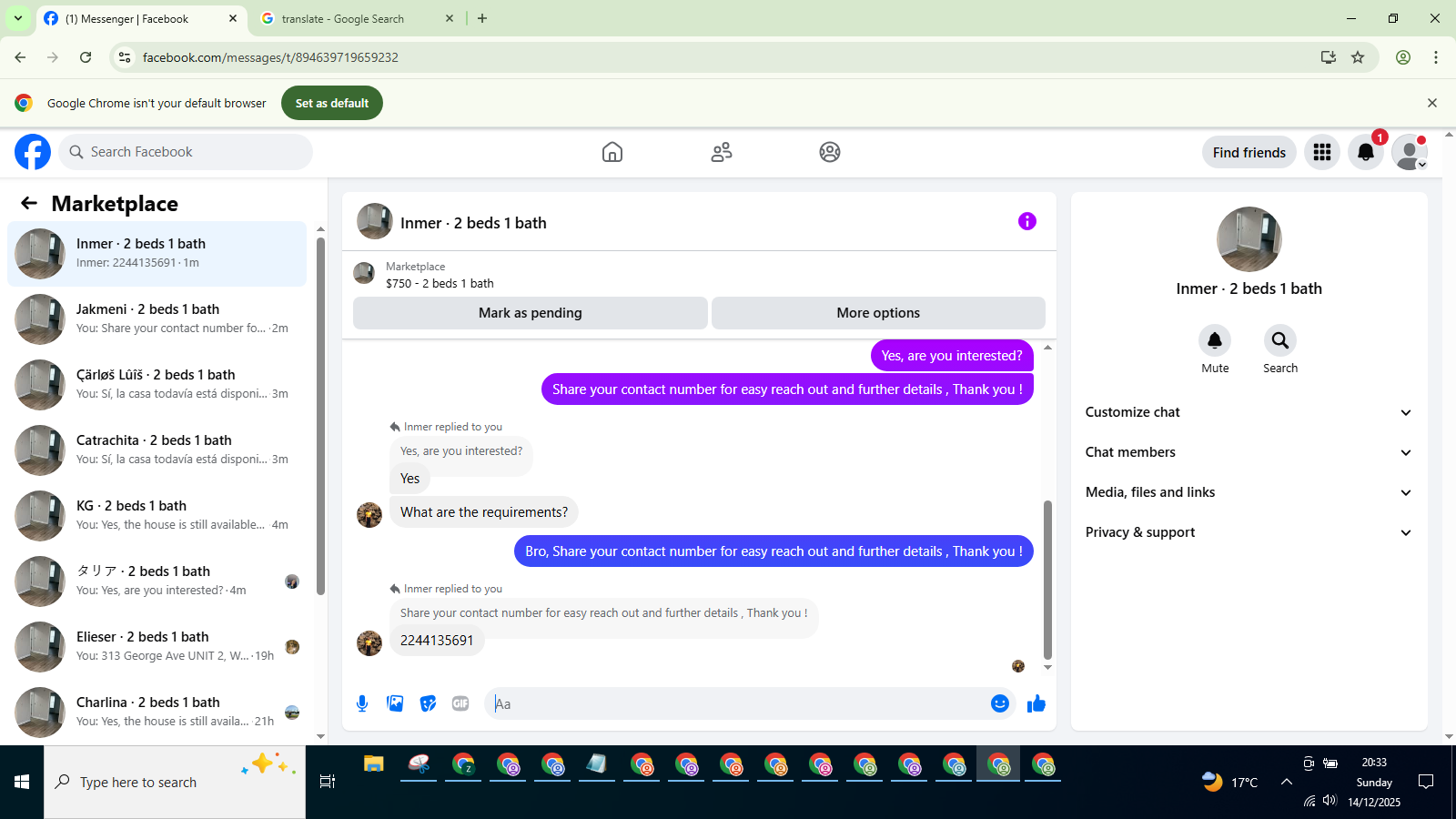Close the translate - Google Search tab
Image resolution: width=1456 pixels, height=819 pixels.
click(x=450, y=18)
